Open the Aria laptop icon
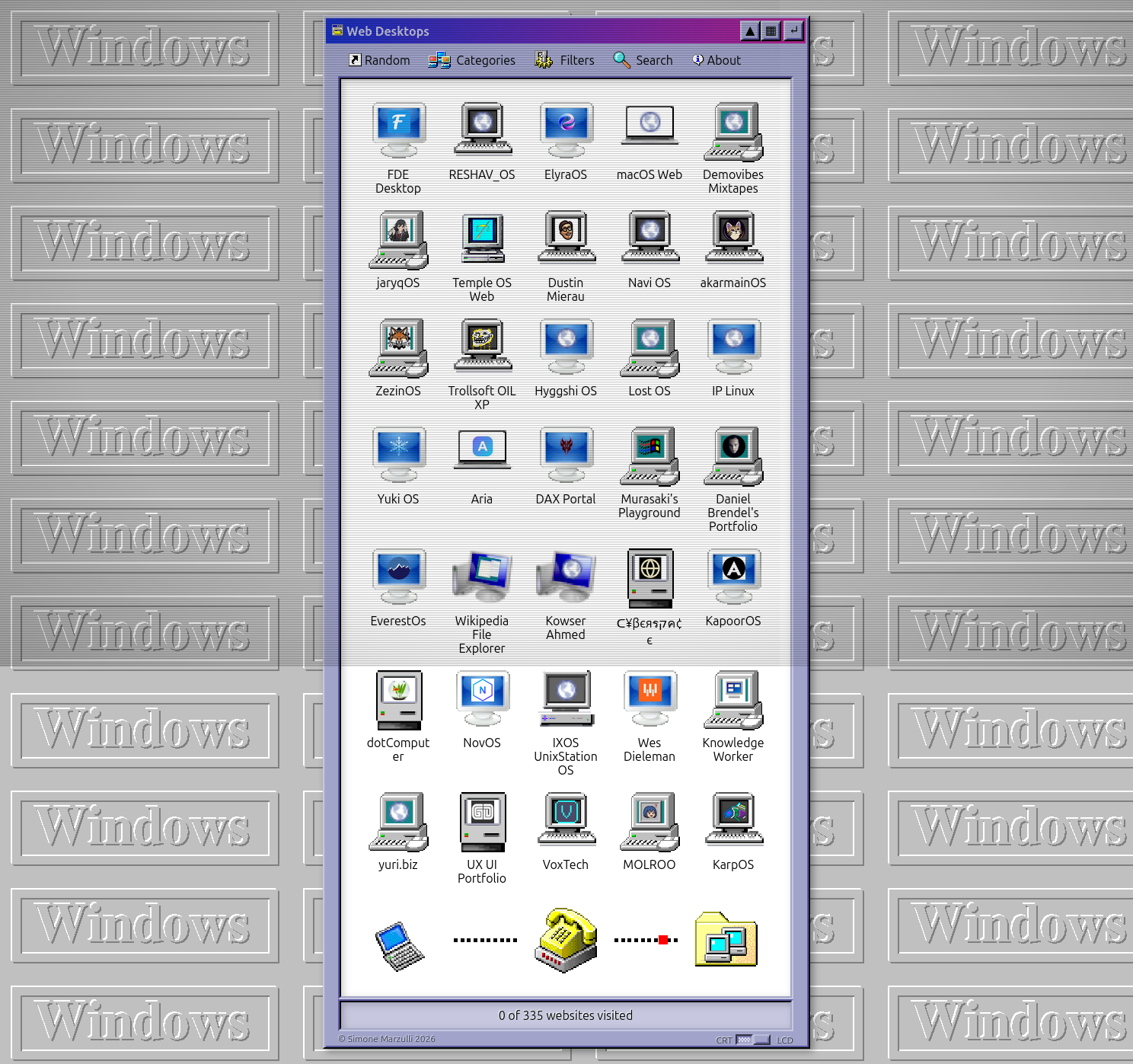Image resolution: width=1133 pixels, height=1064 pixels. coord(482,451)
